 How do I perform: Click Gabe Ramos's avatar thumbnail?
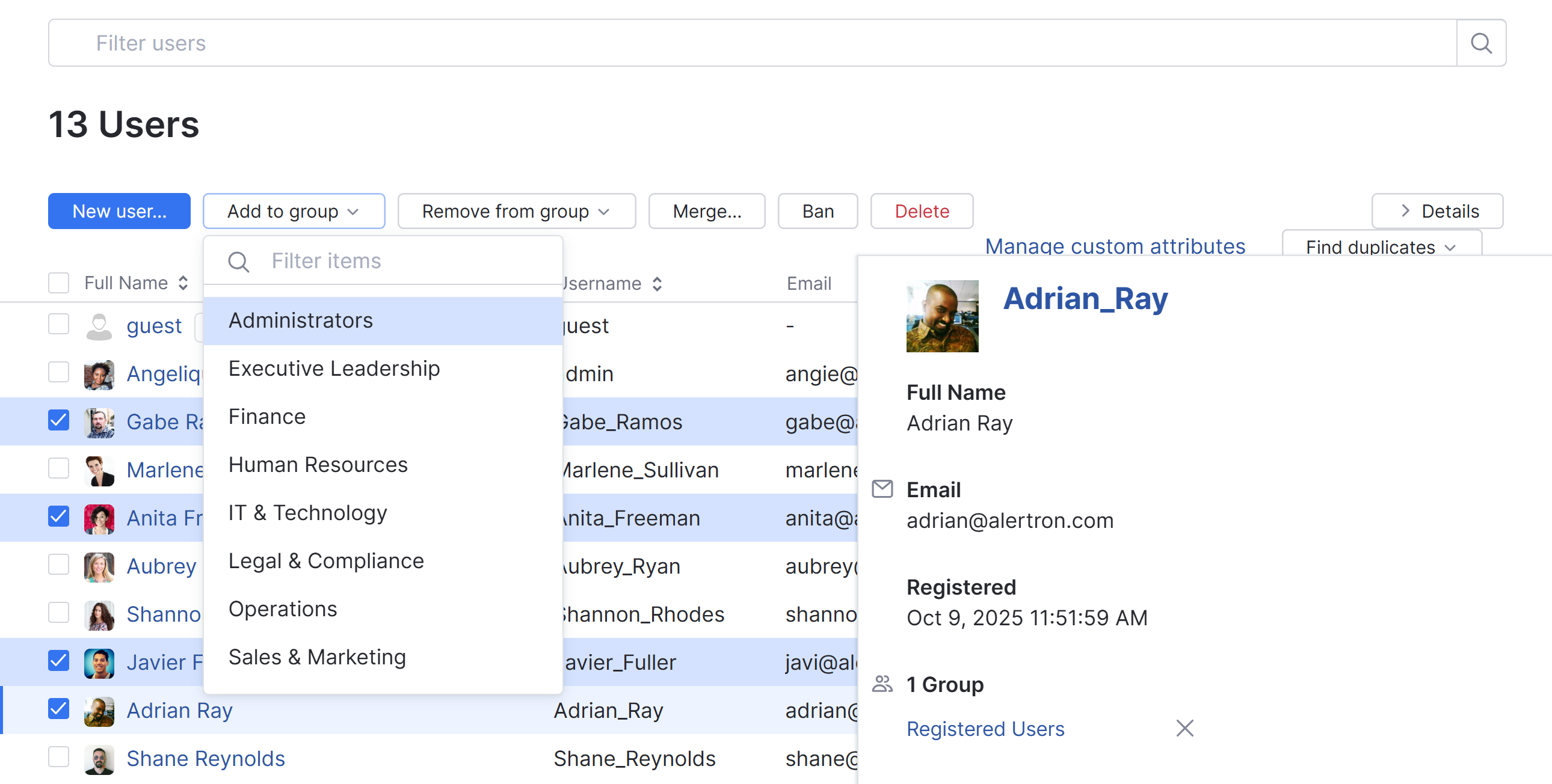(x=99, y=421)
